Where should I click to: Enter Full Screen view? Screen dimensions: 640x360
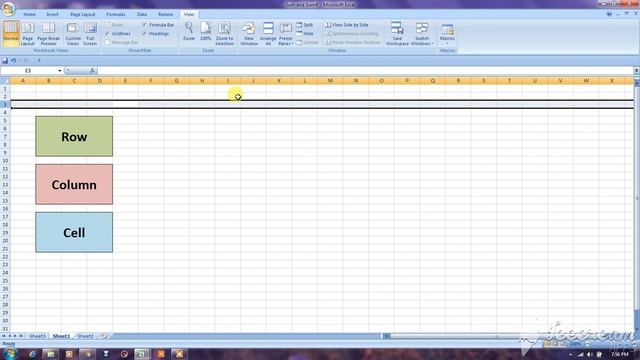tap(90, 33)
